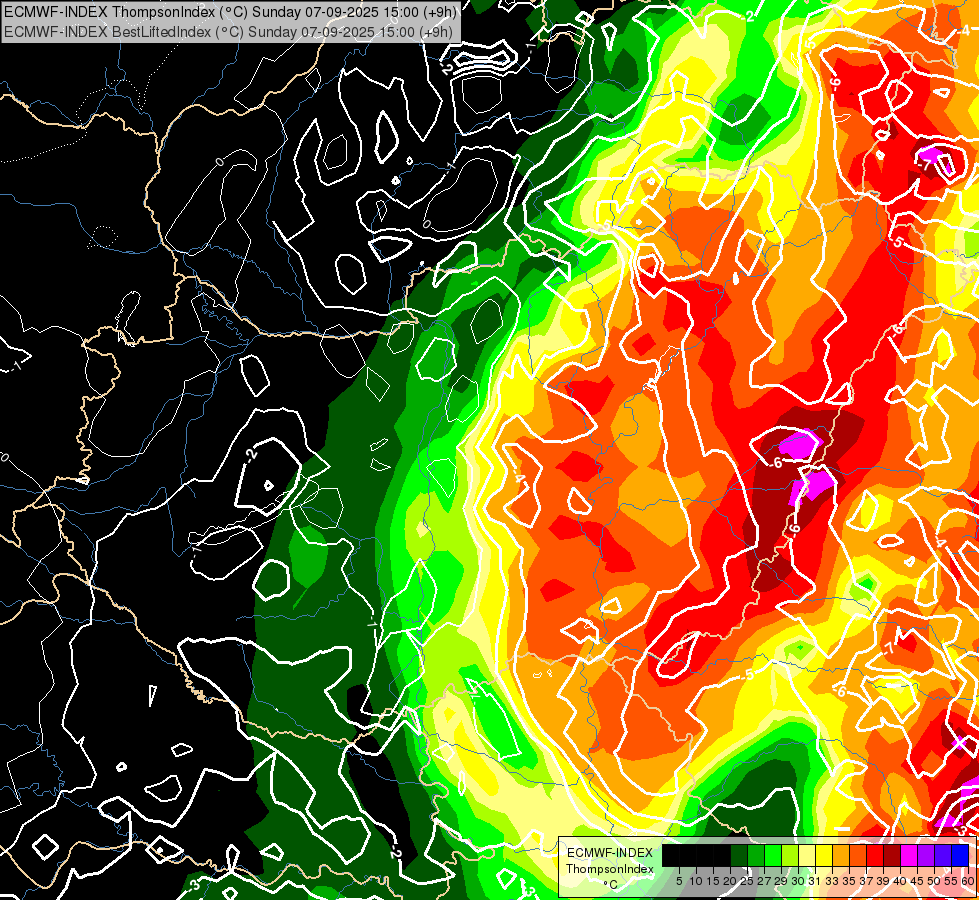Click the legend tick value 30

799,881
